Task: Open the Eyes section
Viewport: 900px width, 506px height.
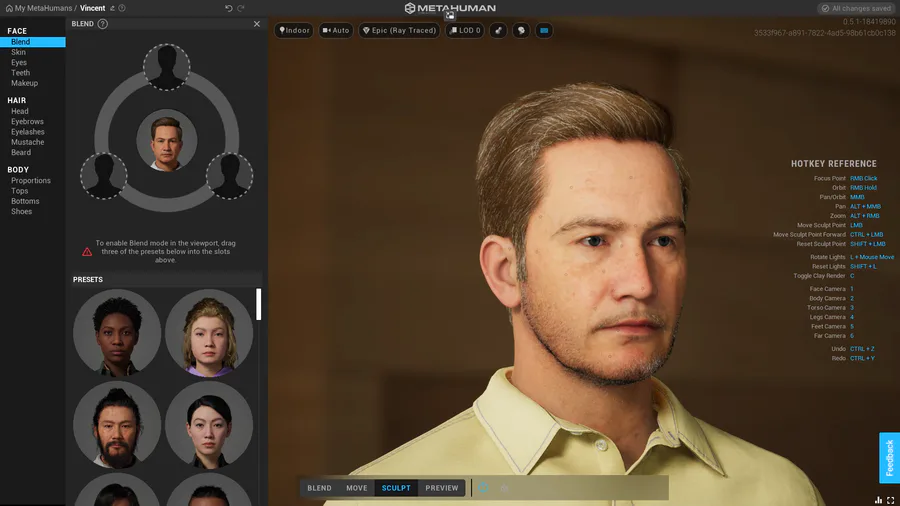Action: 19,63
